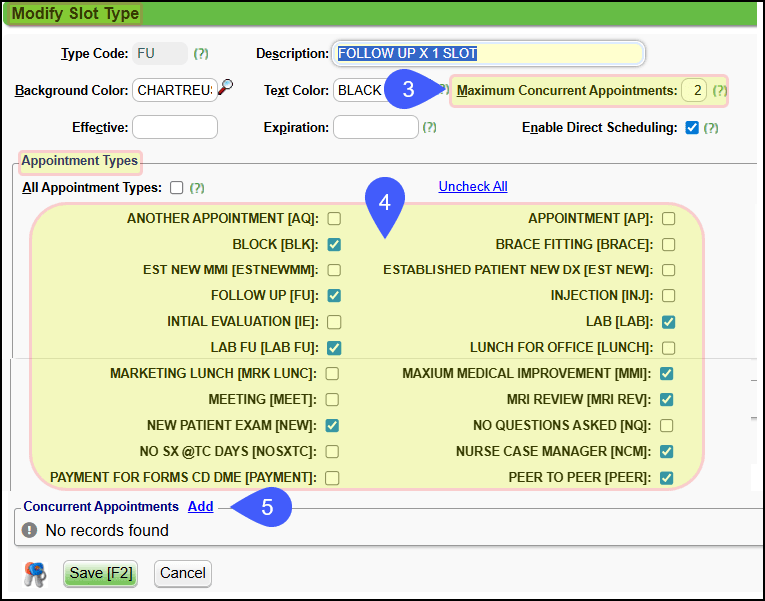Check EST NEW MMI [ESTNEWMM] checkbox
The image size is (765, 601).
pos(334,270)
